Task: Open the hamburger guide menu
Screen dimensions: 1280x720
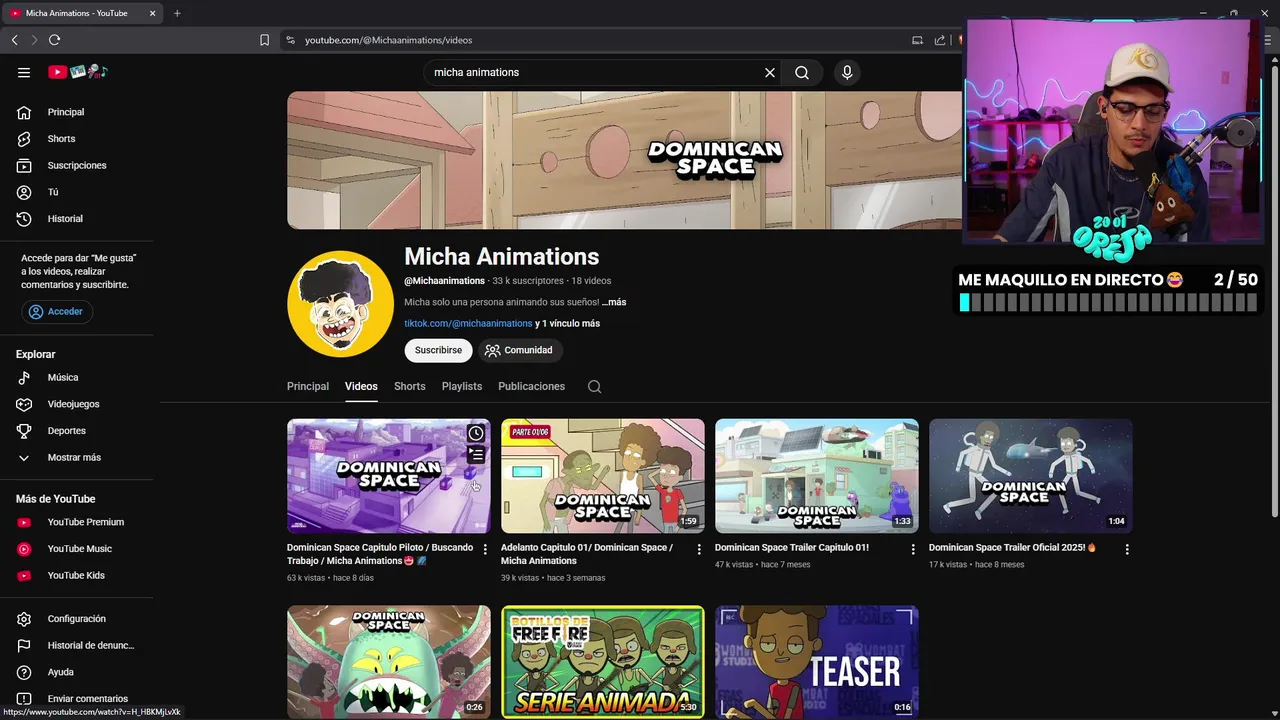Action: (24, 72)
